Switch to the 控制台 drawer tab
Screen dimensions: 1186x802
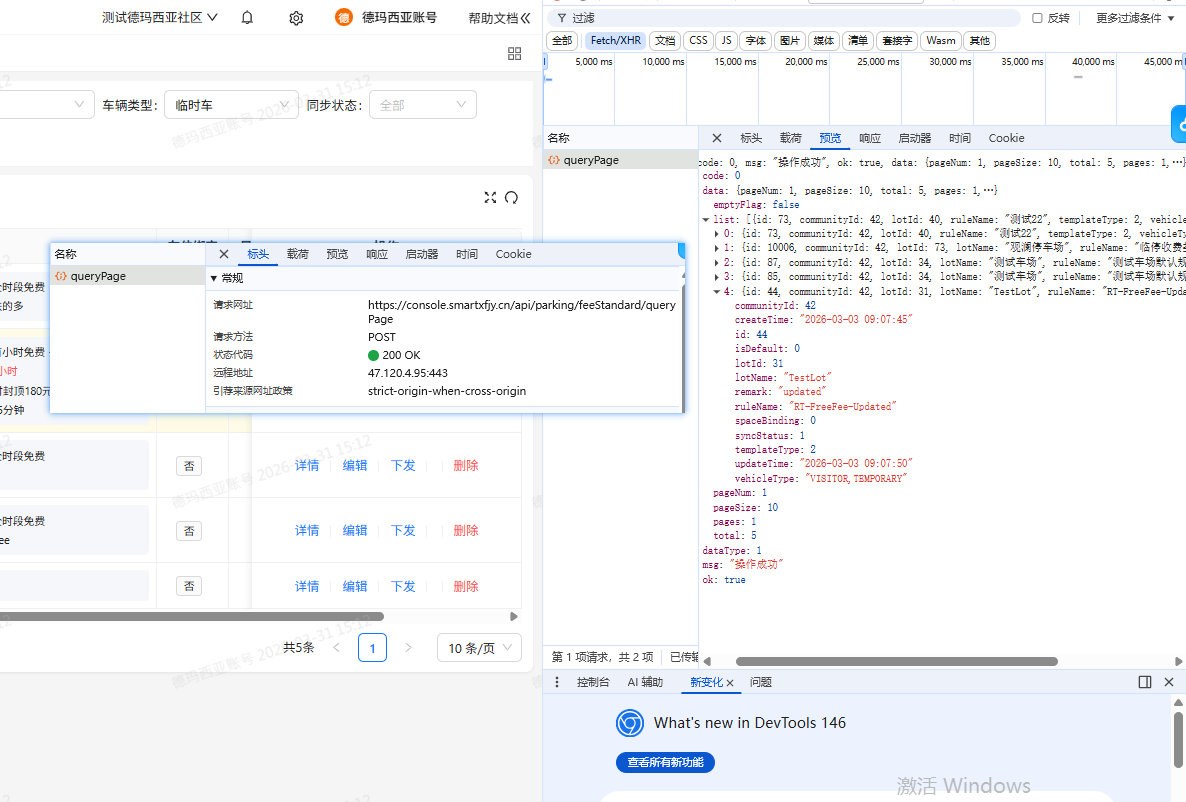pyautogui.click(x=593, y=682)
